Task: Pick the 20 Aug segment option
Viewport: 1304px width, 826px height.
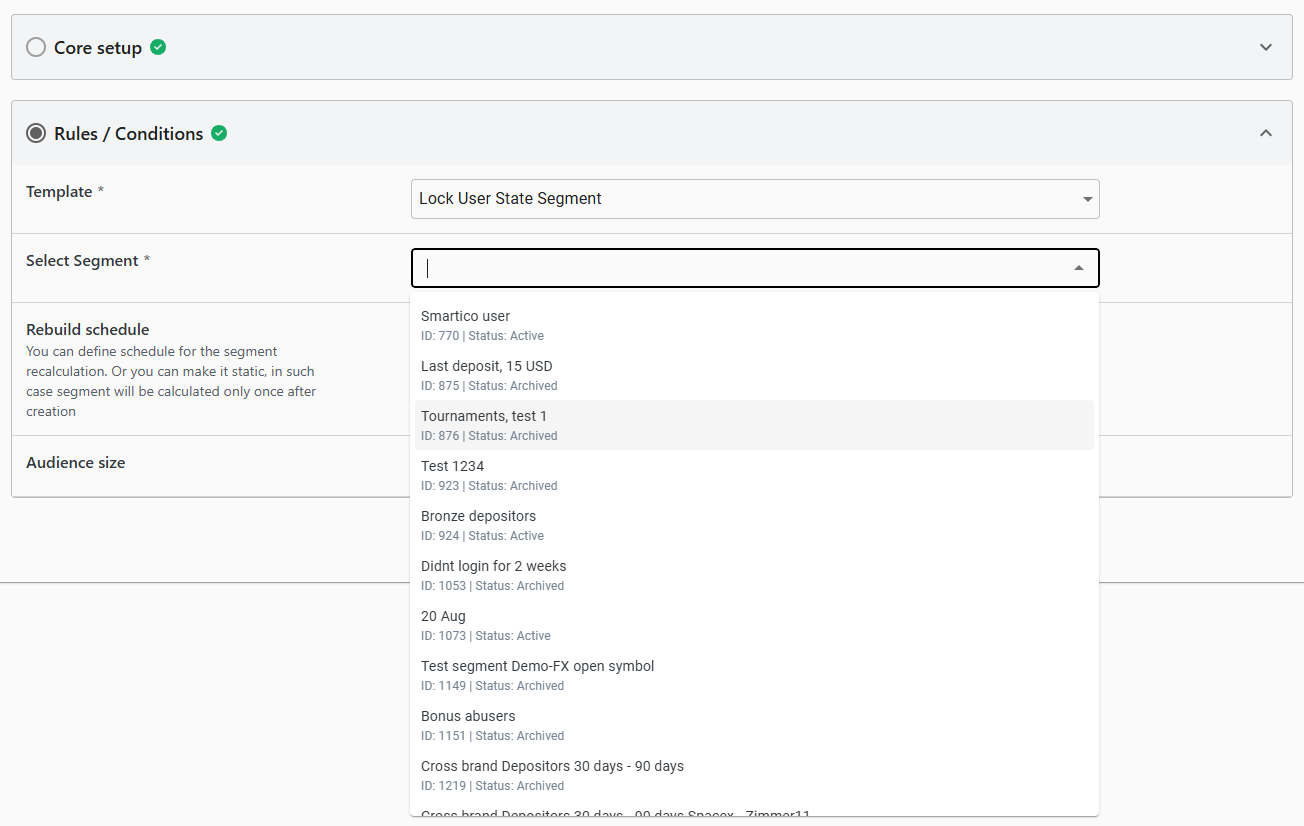Action: pyautogui.click(x=754, y=625)
